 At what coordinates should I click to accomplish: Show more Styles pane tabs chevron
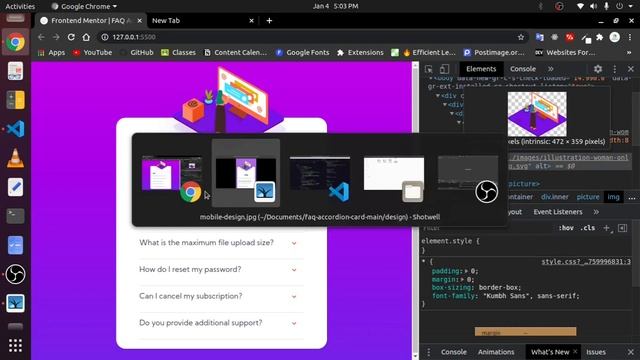click(x=596, y=212)
